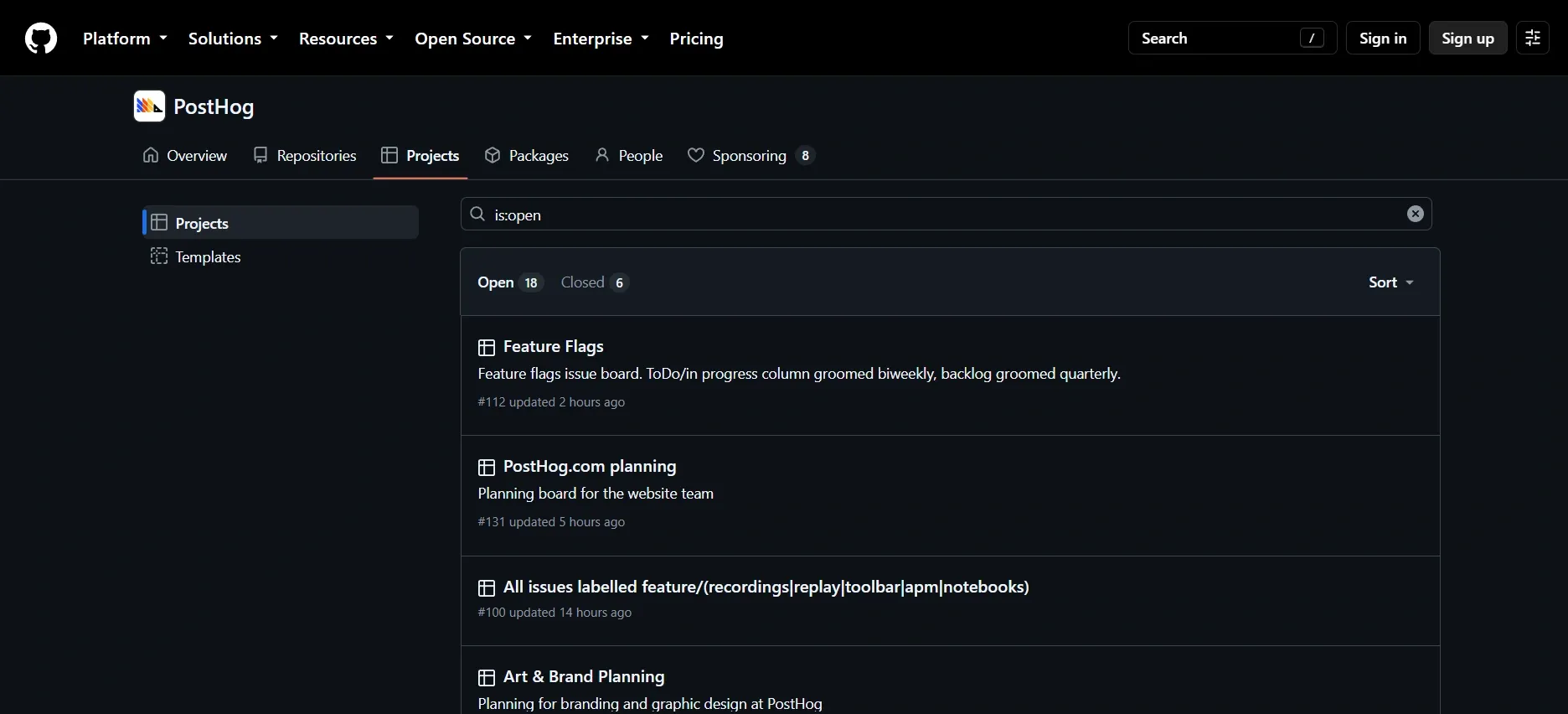Click the Closed count badge 6
Image resolution: width=1568 pixels, height=714 pixels.
[619, 282]
